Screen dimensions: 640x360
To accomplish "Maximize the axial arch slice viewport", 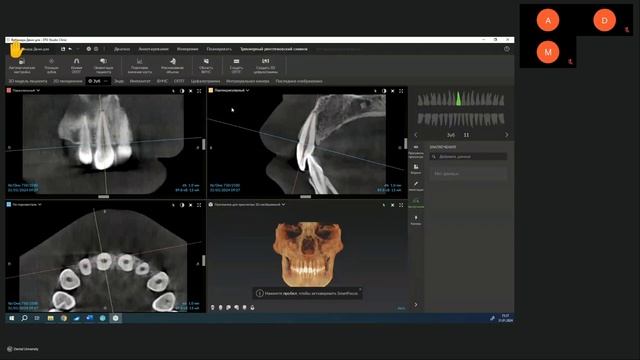I will 199,205.
